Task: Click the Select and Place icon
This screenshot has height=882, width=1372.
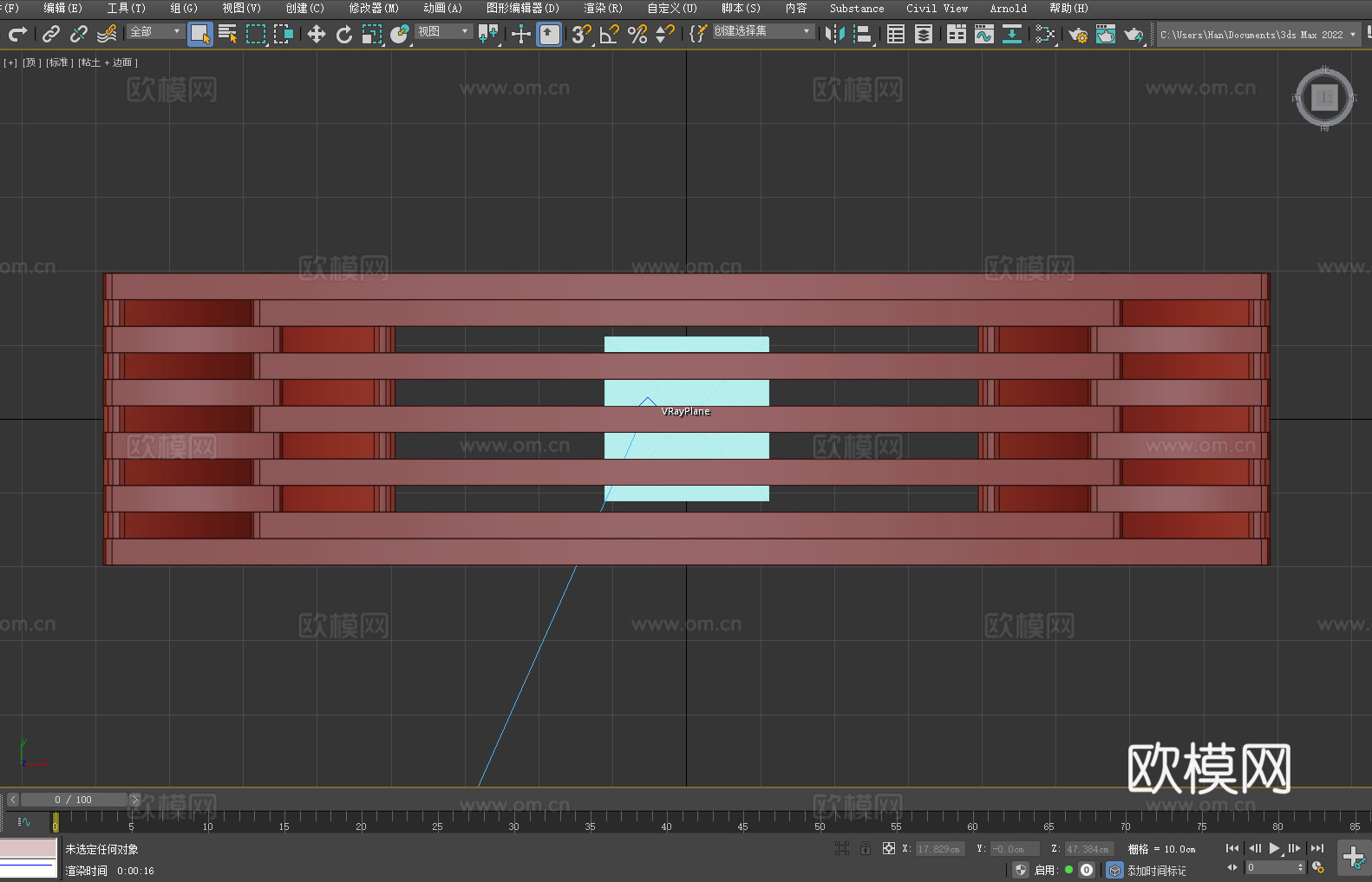Action: [400, 34]
